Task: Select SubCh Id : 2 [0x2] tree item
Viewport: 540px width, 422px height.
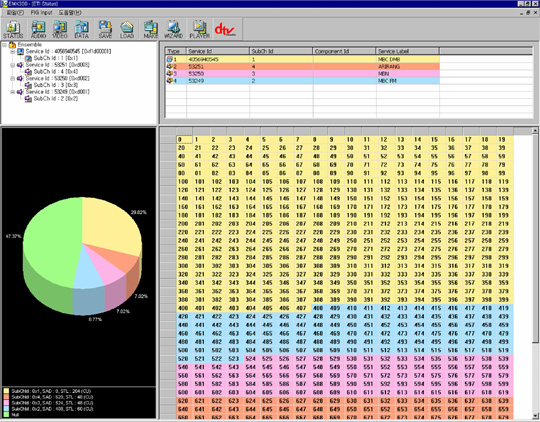Action: pos(56,99)
